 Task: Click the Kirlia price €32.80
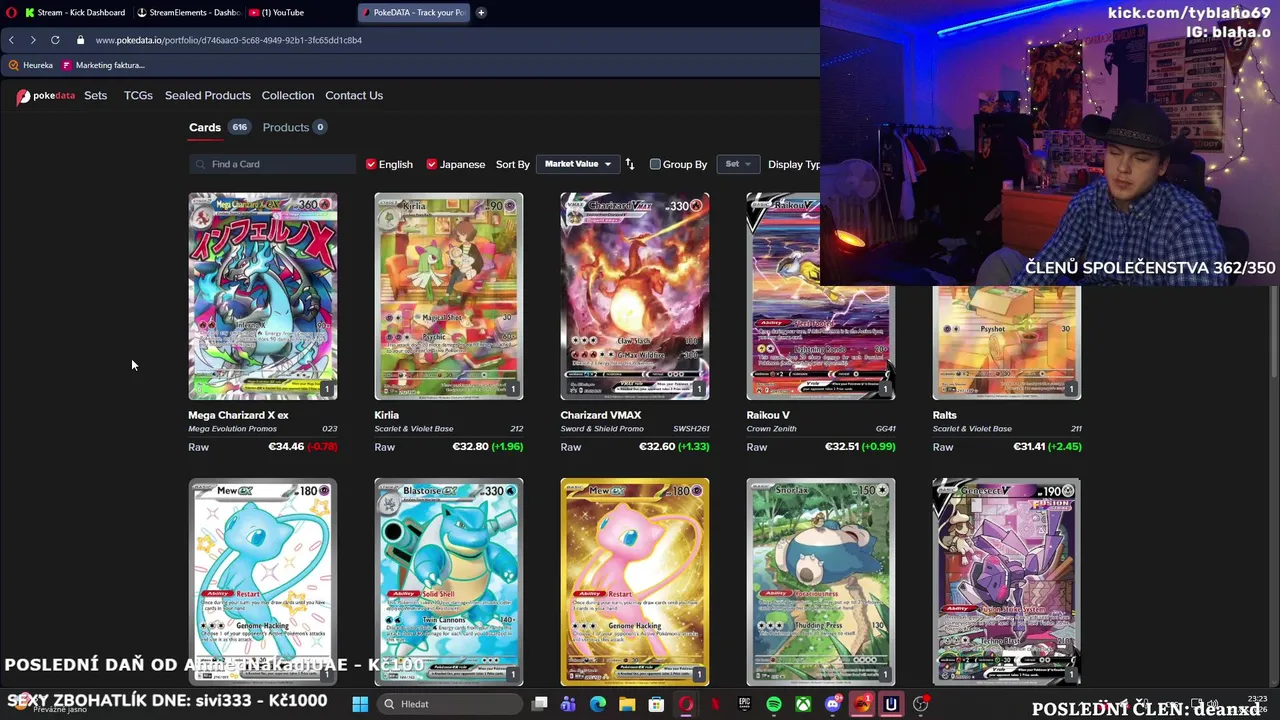click(470, 447)
